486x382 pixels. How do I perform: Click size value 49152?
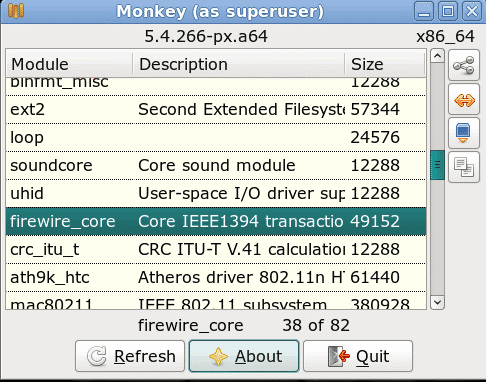[x=375, y=221]
